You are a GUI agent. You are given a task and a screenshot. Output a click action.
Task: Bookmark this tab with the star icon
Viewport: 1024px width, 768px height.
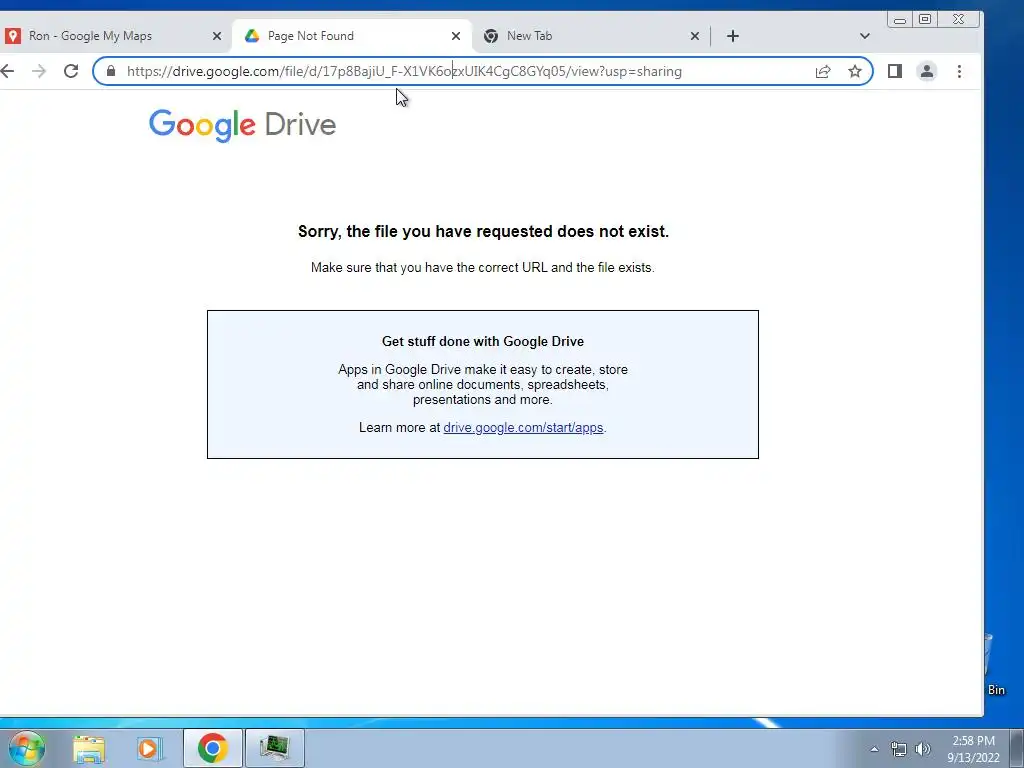click(x=855, y=71)
